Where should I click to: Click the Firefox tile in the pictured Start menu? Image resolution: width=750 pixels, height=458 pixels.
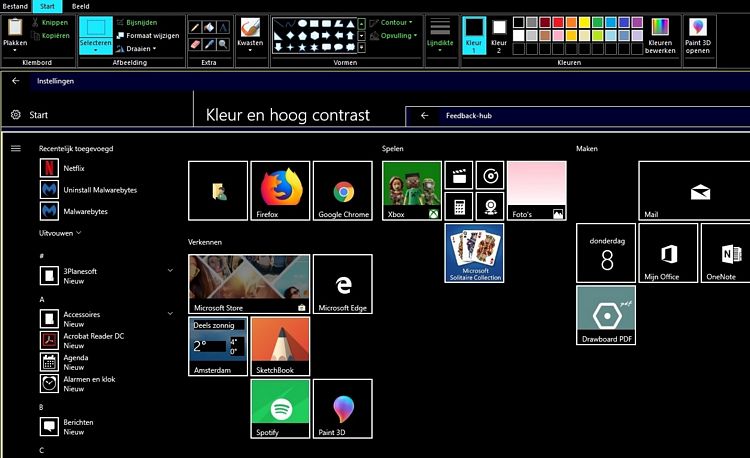pos(280,191)
